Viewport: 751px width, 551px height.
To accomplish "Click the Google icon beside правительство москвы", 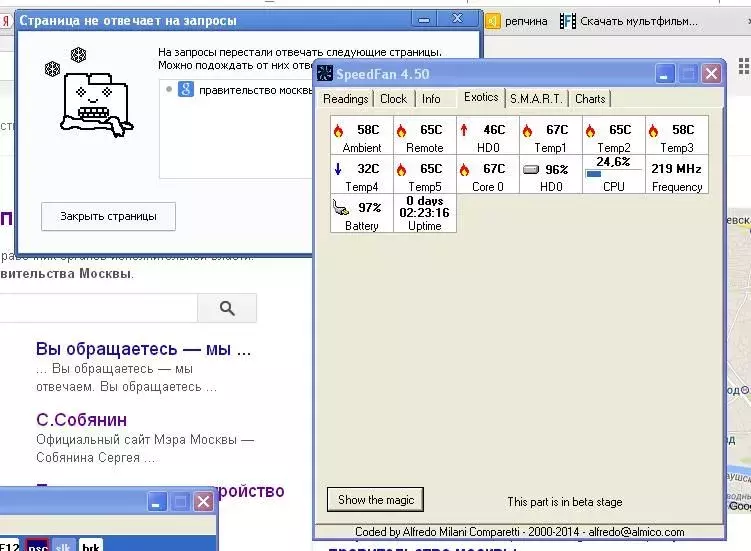I will pyautogui.click(x=186, y=89).
